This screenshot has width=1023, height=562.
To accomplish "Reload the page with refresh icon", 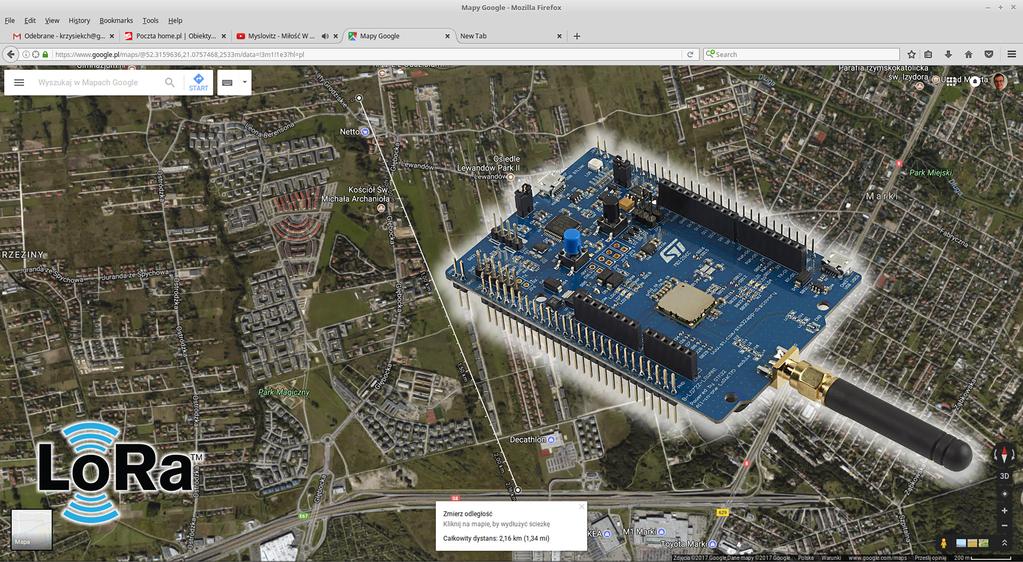I will click(690, 55).
